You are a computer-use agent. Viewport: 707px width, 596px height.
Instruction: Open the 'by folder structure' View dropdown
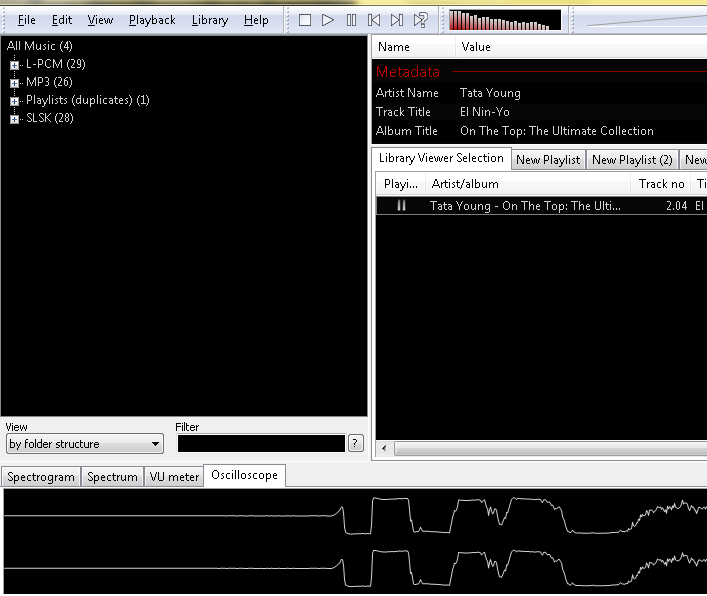[x=84, y=444]
